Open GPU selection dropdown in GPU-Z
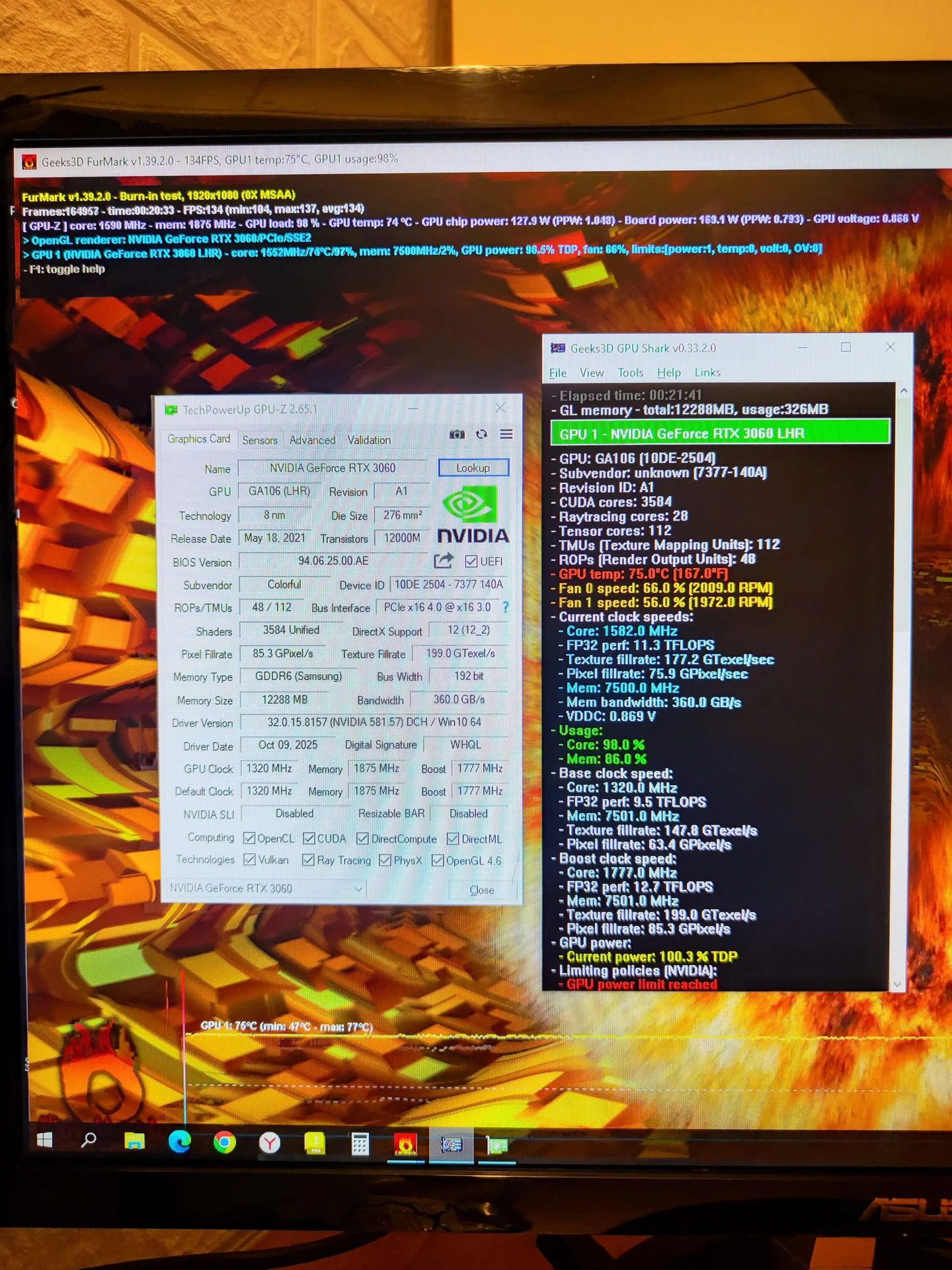Screen dimensions: 952x1270 (x=264, y=888)
